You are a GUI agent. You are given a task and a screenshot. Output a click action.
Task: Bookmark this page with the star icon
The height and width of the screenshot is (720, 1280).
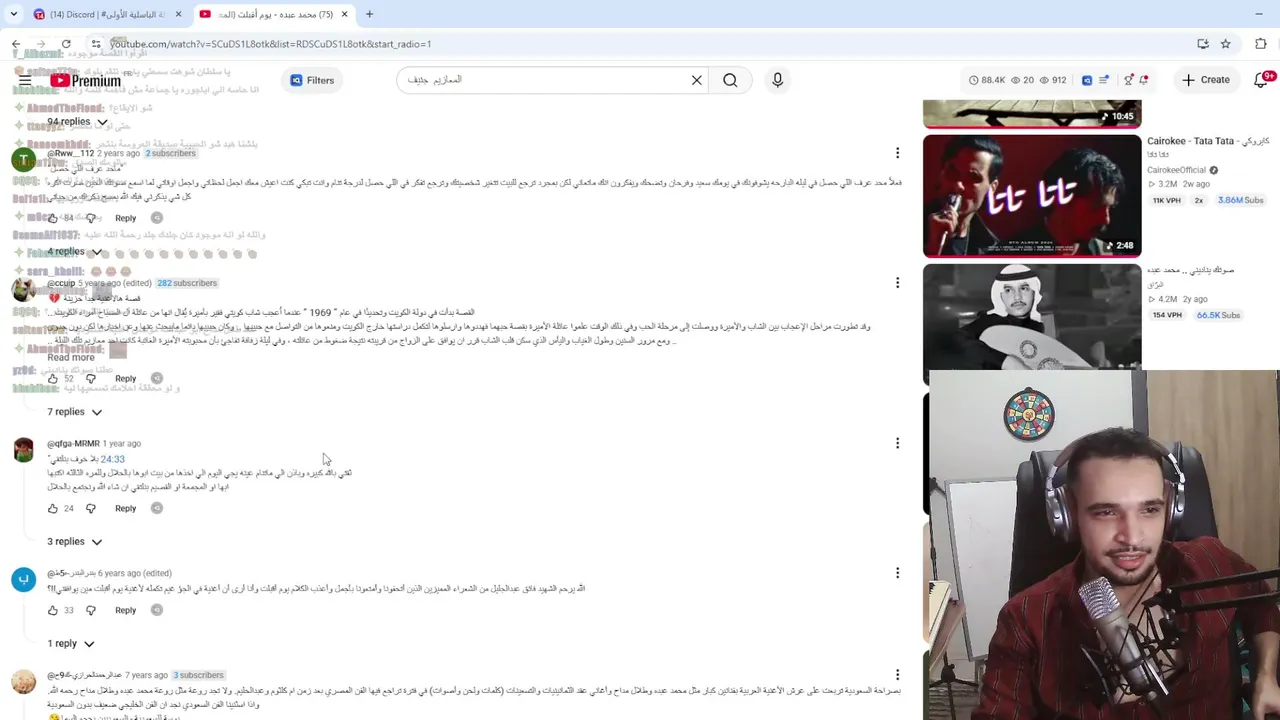coord(1225,44)
